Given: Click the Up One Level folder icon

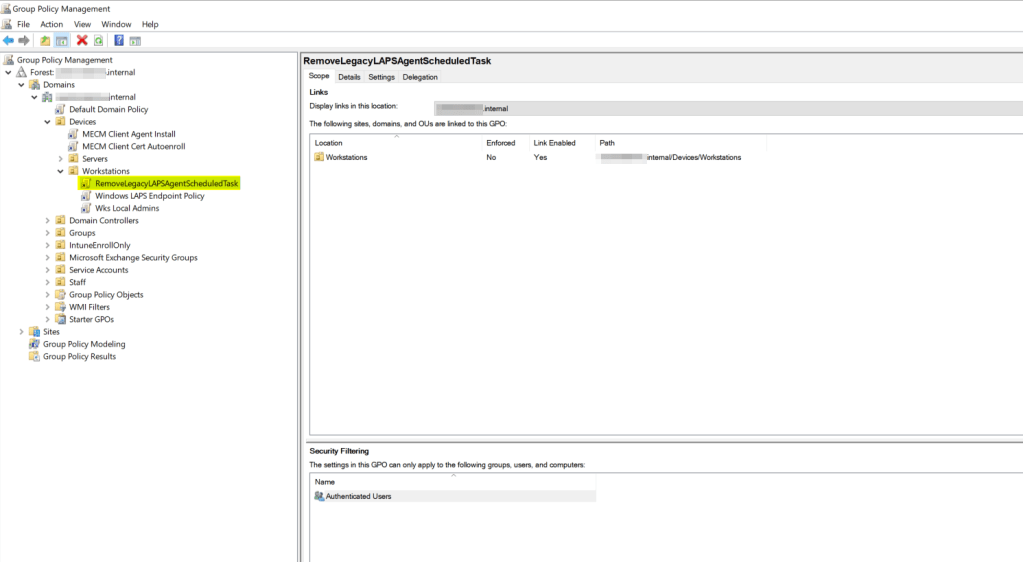Looking at the screenshot, I should 45,41.
